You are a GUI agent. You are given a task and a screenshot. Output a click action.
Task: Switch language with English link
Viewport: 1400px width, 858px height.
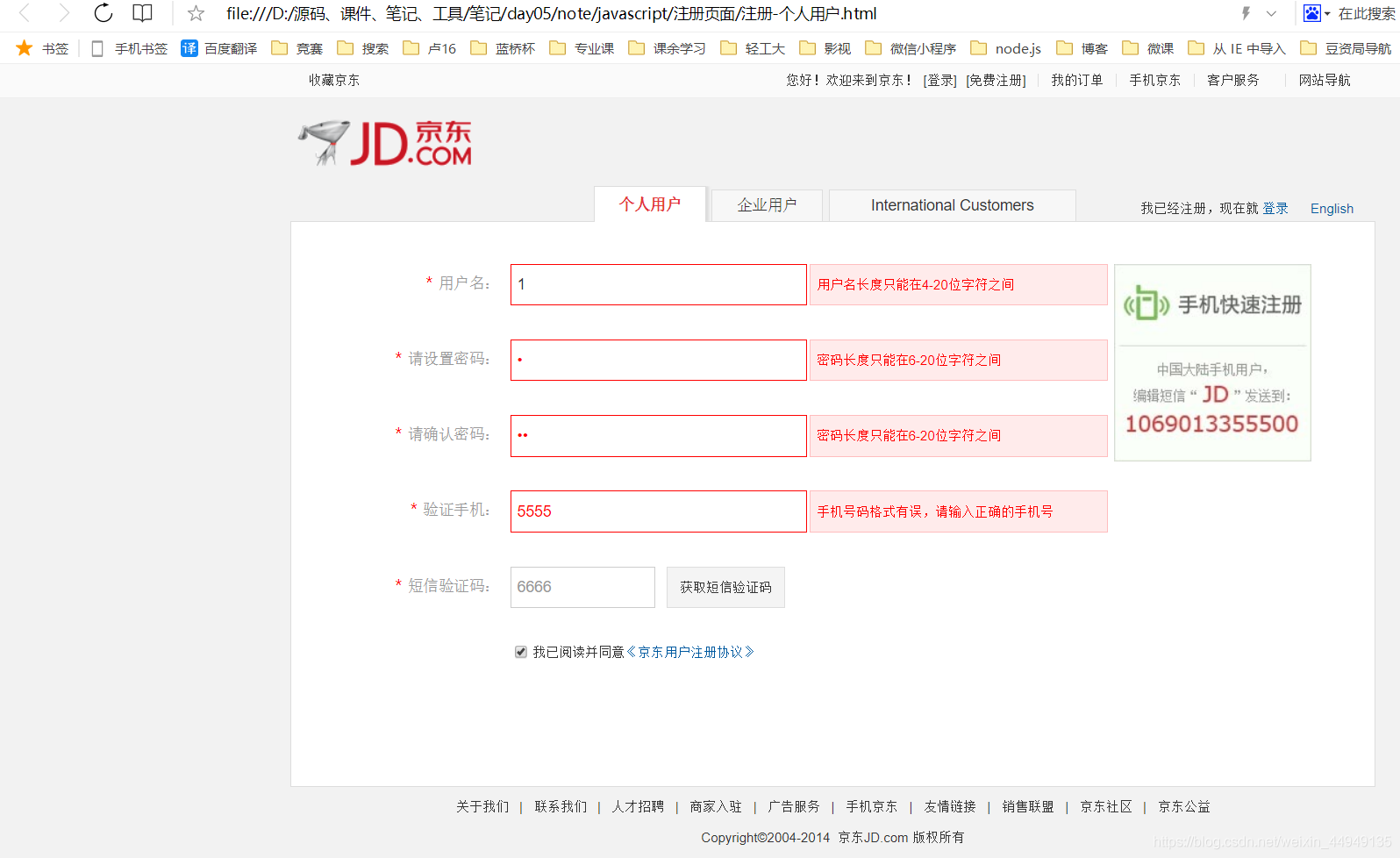1332,209
